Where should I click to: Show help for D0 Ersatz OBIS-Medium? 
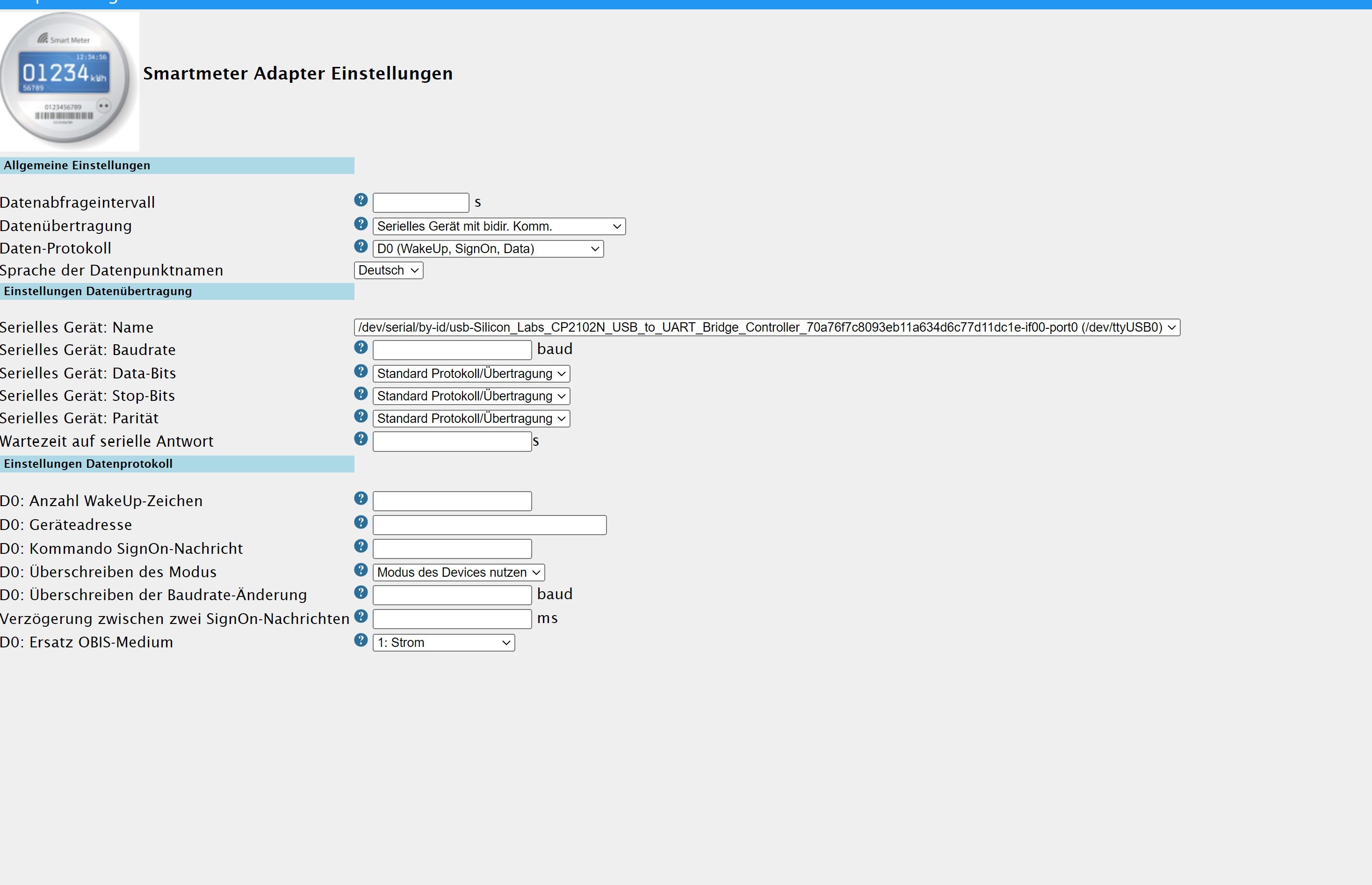(360, 639)
